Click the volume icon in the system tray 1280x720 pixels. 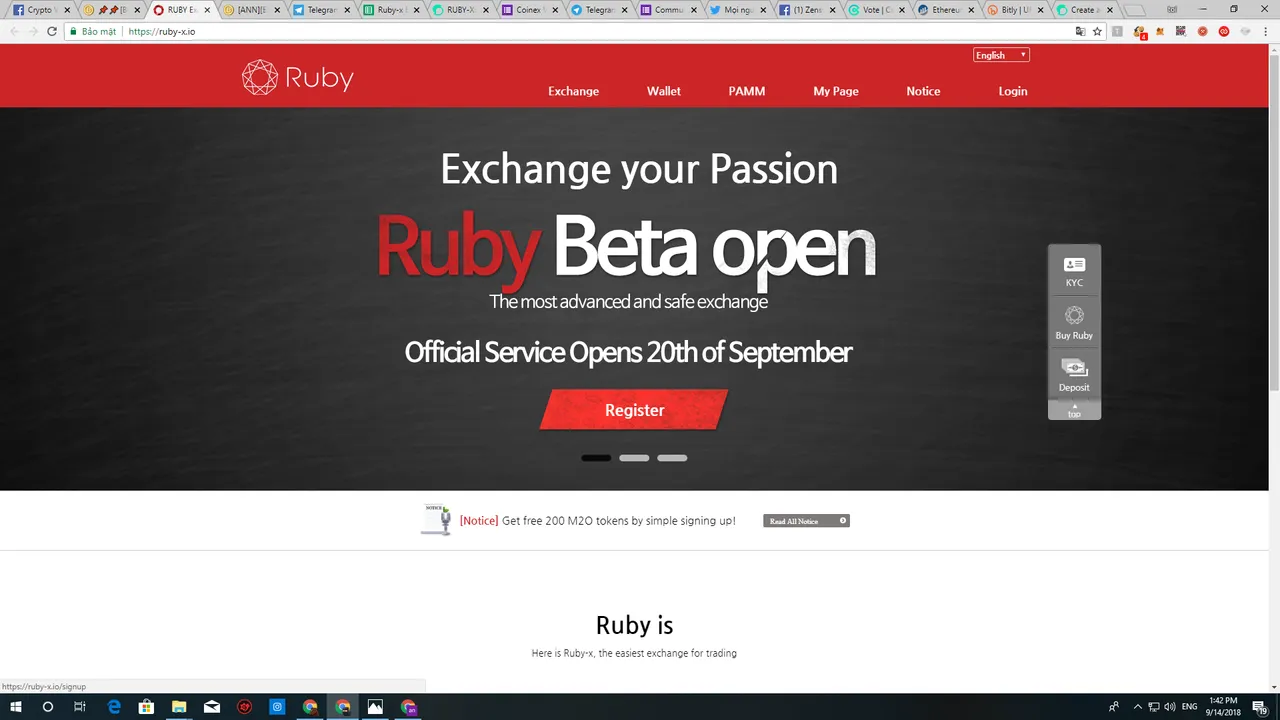pyautogui.click(x=1170, y=707)
